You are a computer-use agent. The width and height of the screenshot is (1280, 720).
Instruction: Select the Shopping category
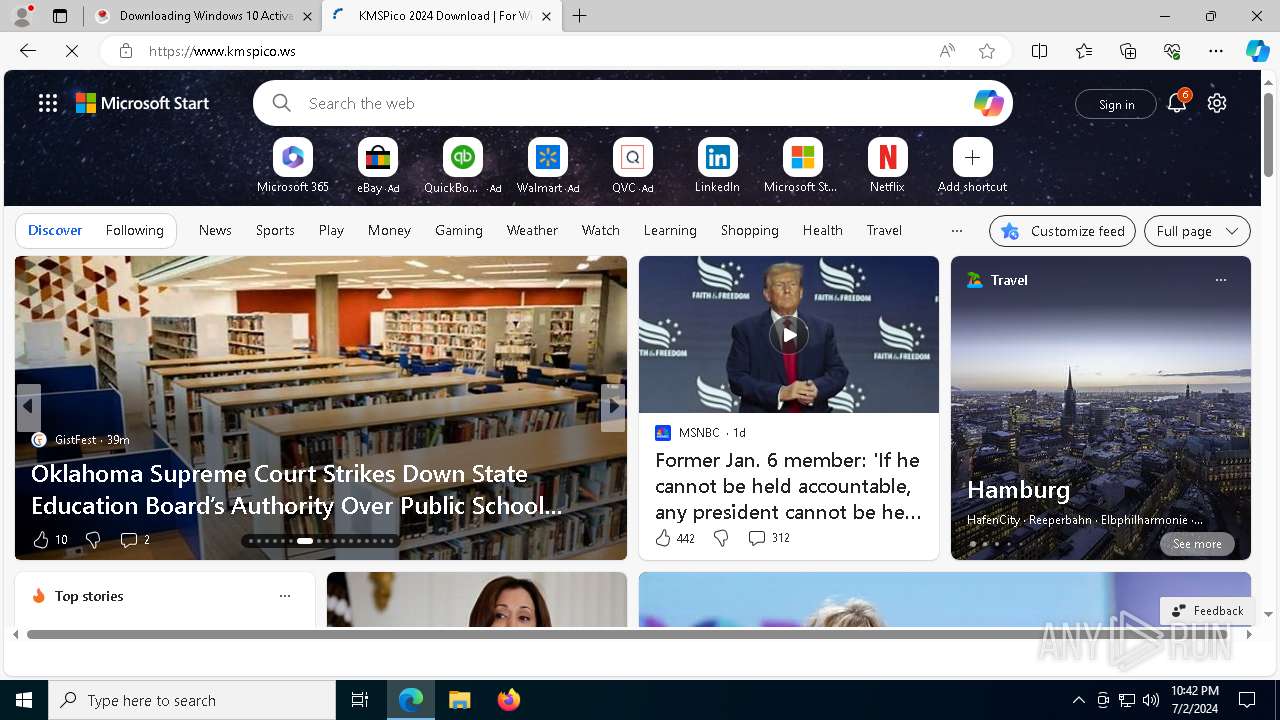click(x=749, y=230)
